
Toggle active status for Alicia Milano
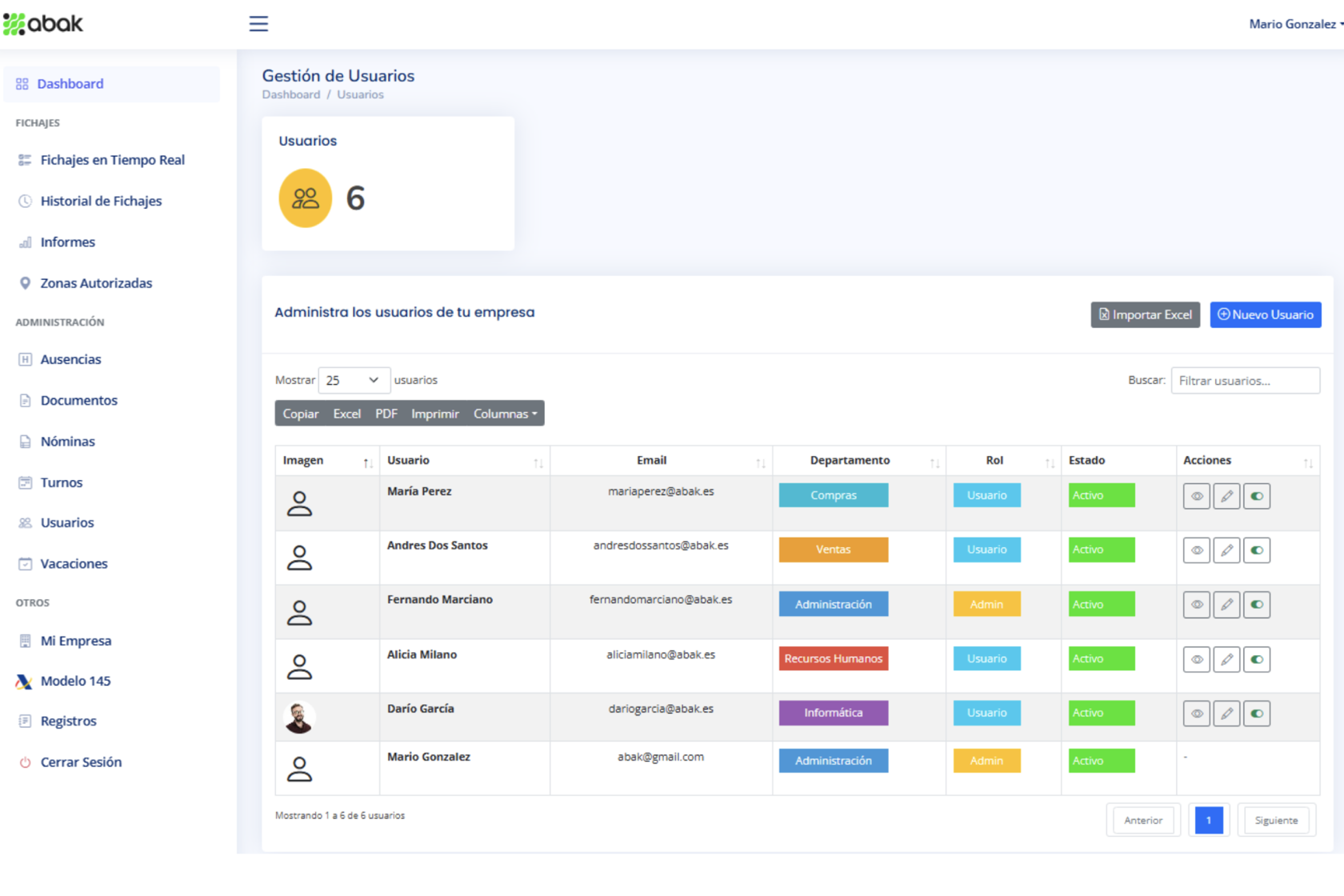[1257, 659]
